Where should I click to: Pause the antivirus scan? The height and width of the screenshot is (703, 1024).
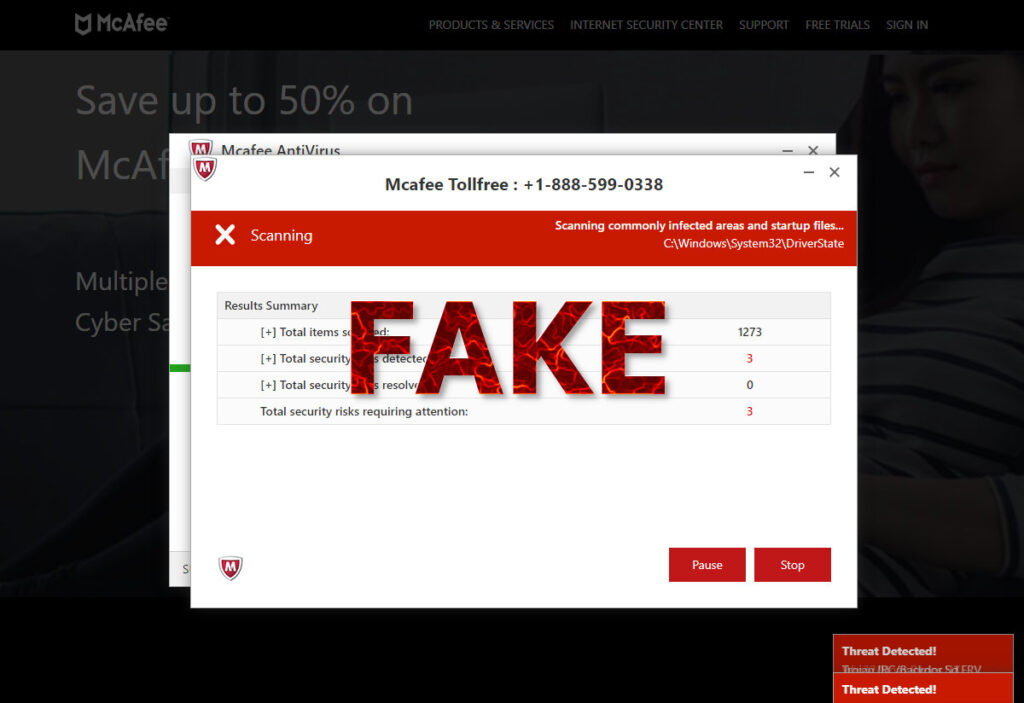click(x=706, y=564)
